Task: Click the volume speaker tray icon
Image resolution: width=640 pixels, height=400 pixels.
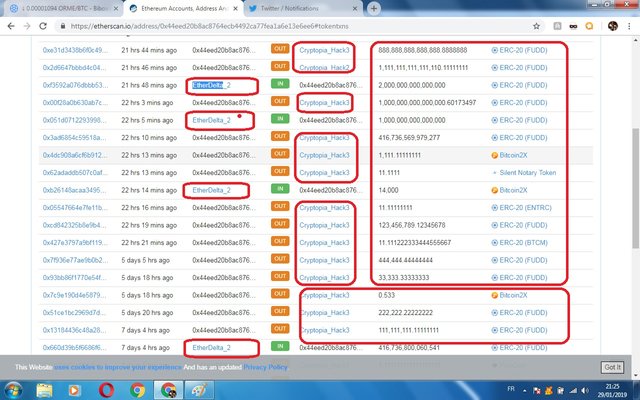Action: (x=585, y=391)
